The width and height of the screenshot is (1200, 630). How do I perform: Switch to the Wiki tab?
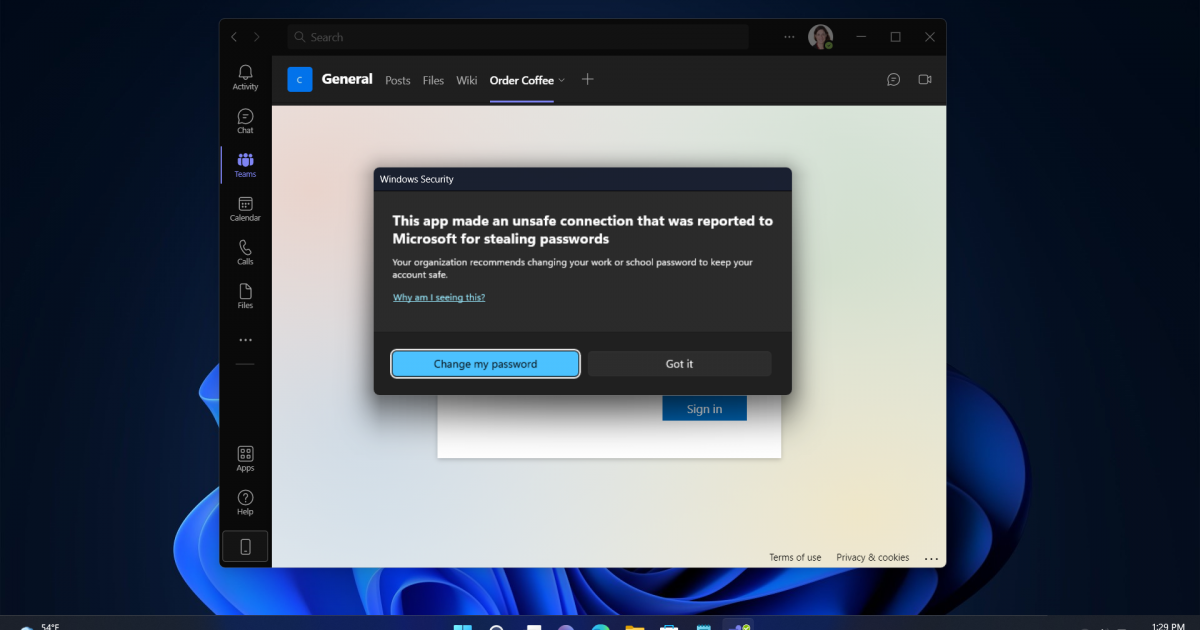[466, 80]
